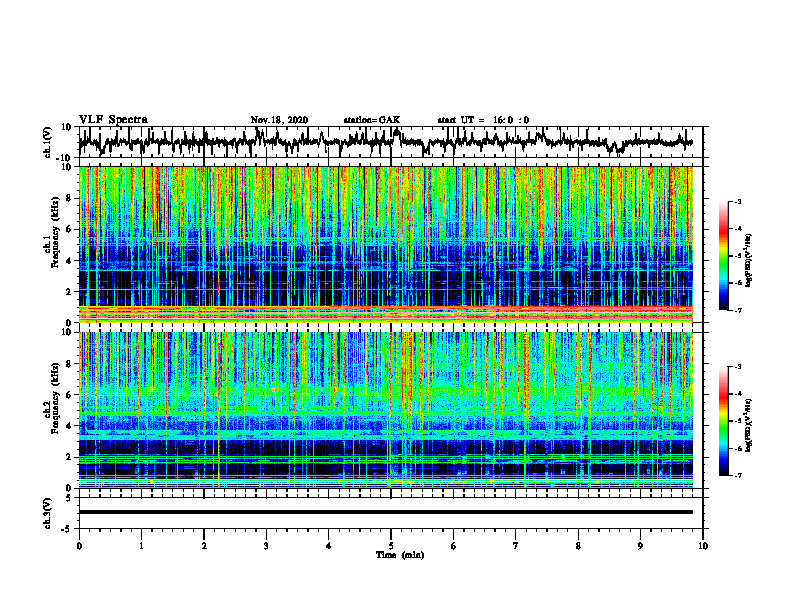Click the "Time (min)" axis label
The width and height of the screenshot is (792, 612).
400,555
